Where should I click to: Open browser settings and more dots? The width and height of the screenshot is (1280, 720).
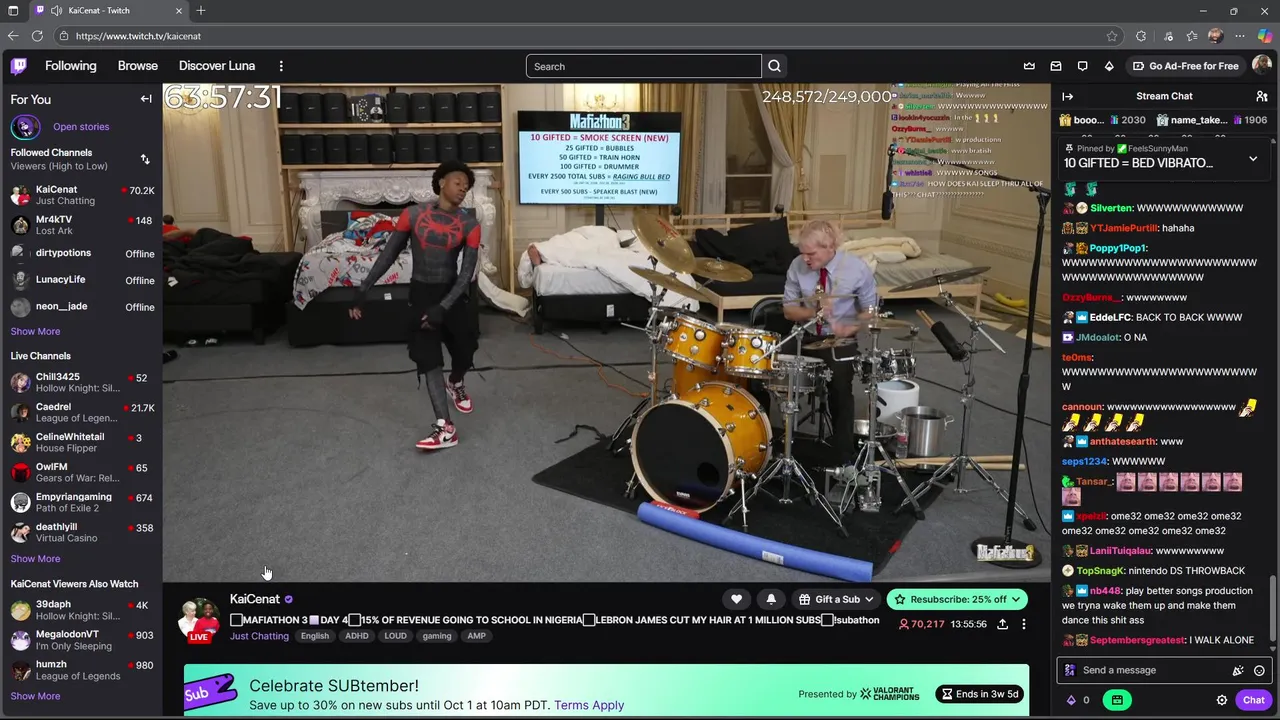(x=1240, y=36)
